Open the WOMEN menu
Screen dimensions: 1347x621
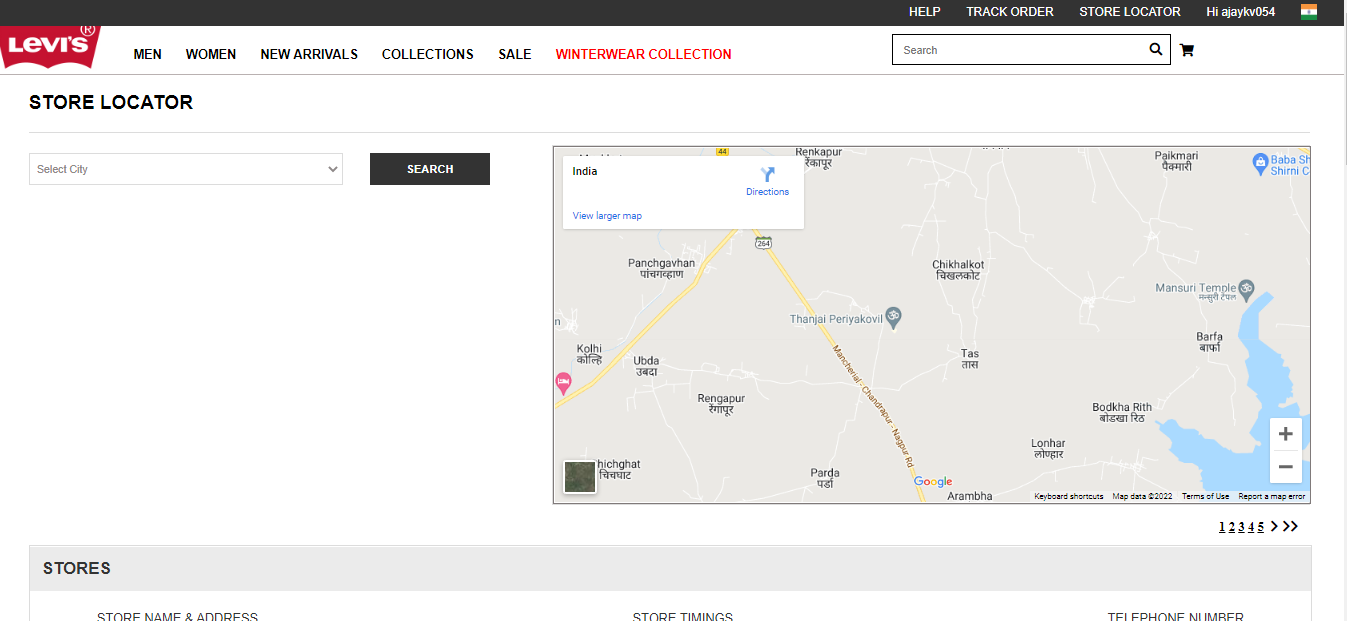coord(211,54)
